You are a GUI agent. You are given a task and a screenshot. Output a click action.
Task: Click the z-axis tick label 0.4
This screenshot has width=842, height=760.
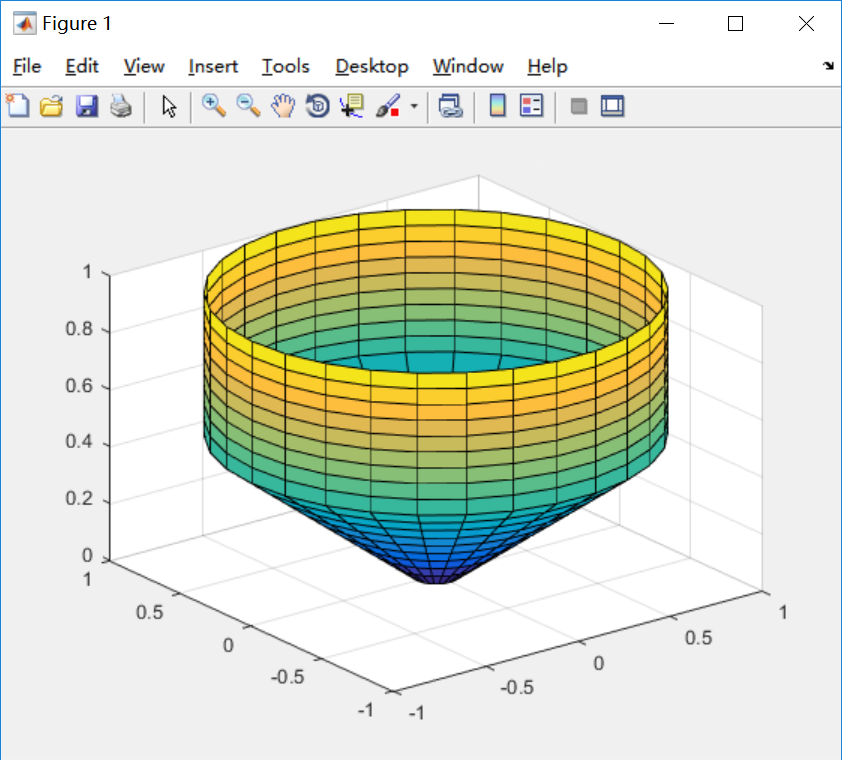[x=79, y=441]
